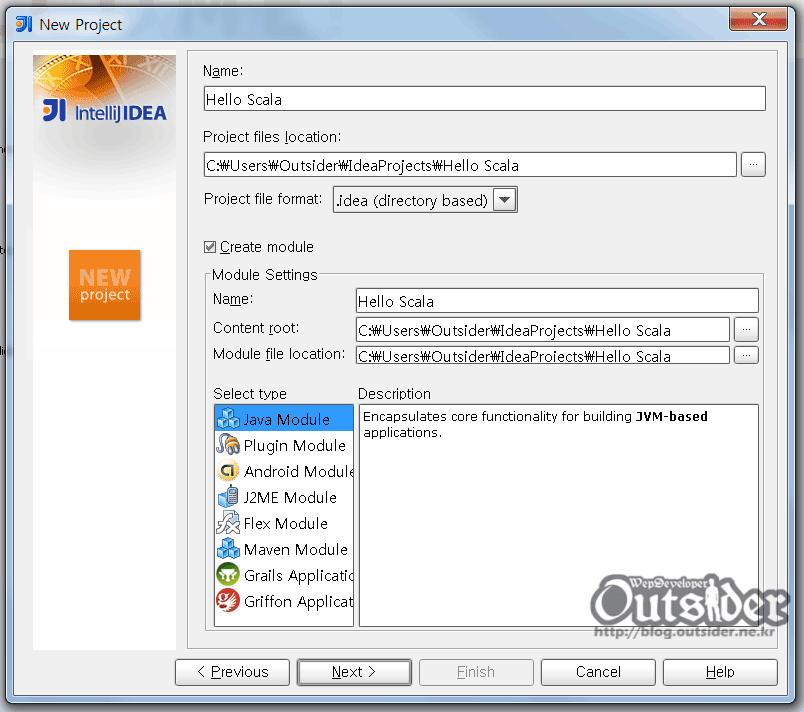Viewport: 804px width, 712px height.
Task: Click the Module file location path field
Action: (x=542, y=355)
